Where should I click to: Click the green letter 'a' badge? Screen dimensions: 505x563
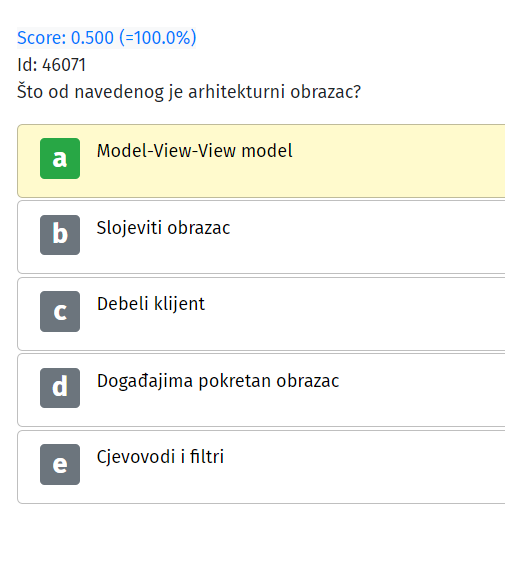click(60, 158)
